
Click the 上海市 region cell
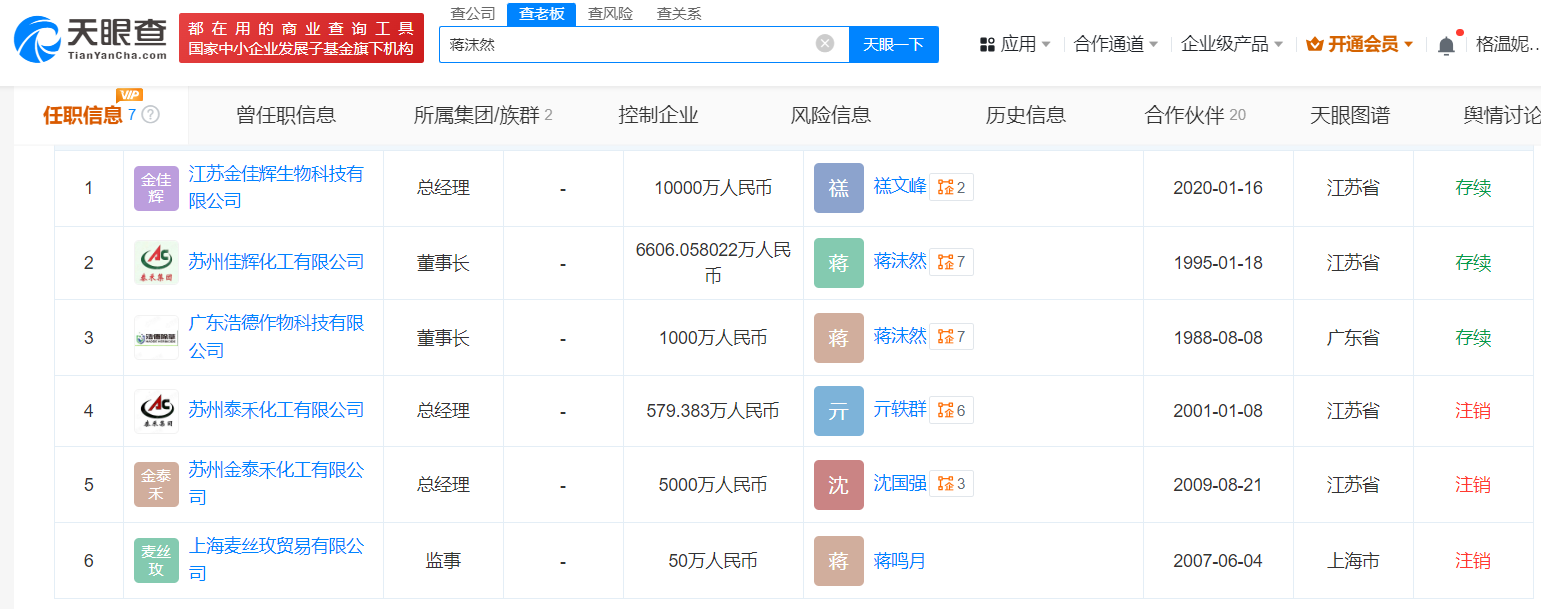[x=1353, y=561]
